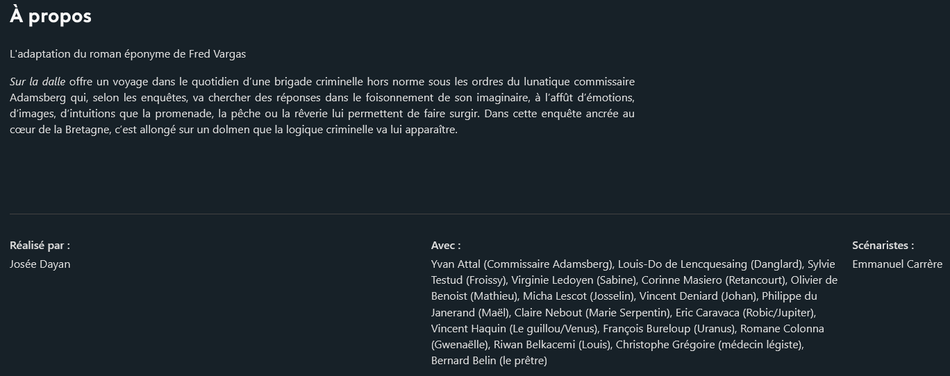This screenshot has height=376, width=950.
Task: Click the italic Sur la dalle title
Action: tap(38, 81)
